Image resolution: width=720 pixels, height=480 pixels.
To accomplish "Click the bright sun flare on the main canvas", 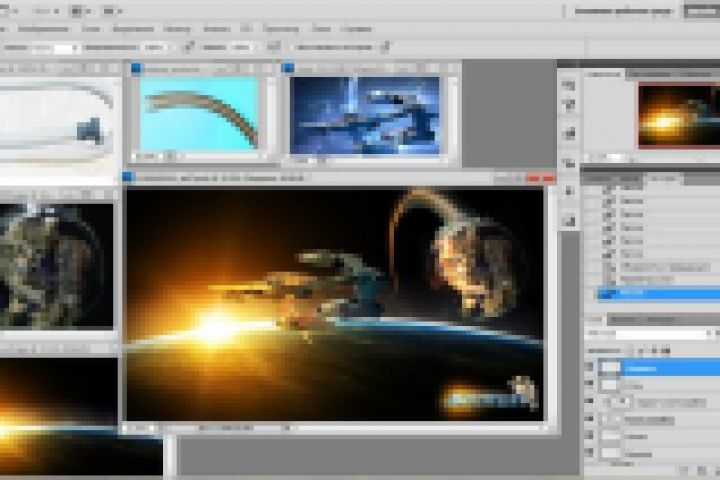I will 216,327.
